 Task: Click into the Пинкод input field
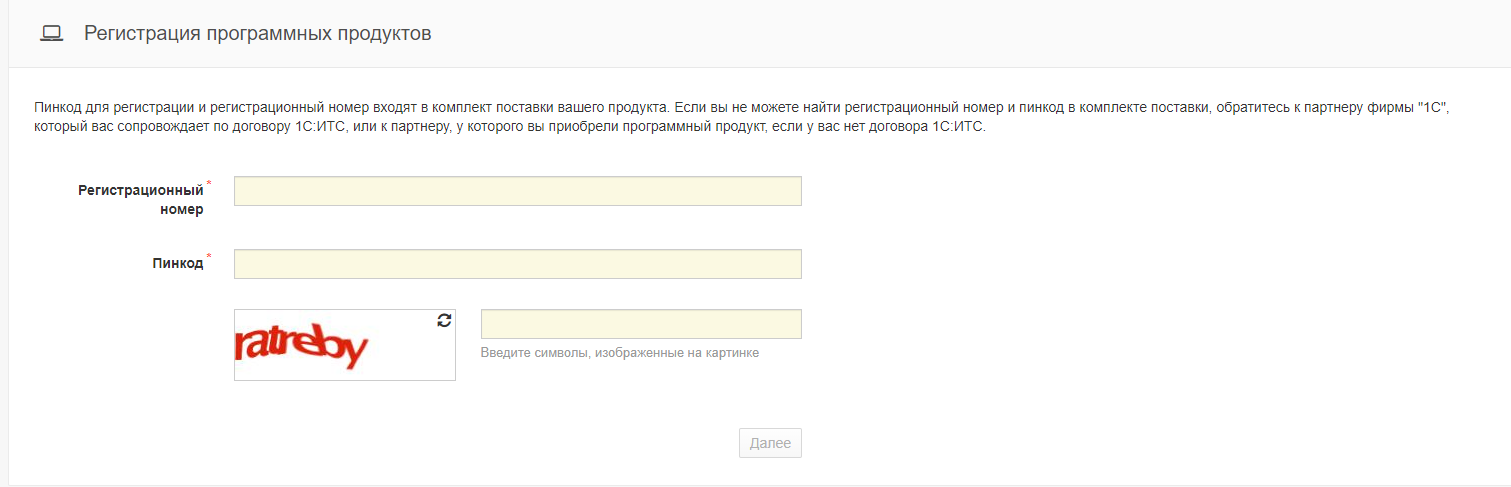pyautogui.click(x=518, y=264)
